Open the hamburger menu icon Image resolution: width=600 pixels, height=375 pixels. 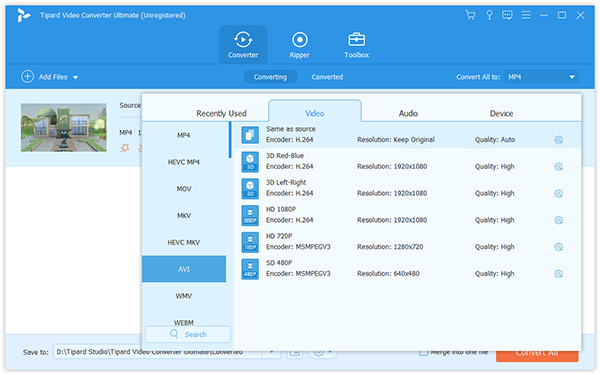(526, 15)
